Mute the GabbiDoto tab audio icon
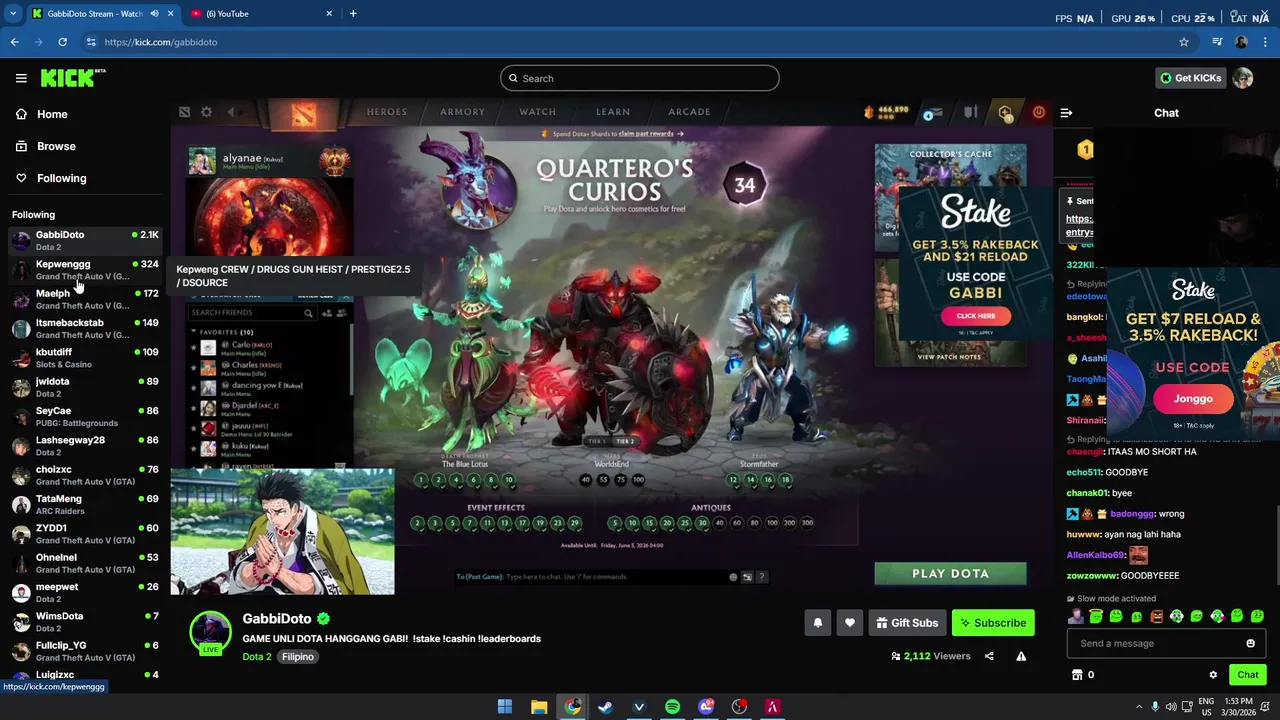 pyautogui.click(x=154, y=13)
